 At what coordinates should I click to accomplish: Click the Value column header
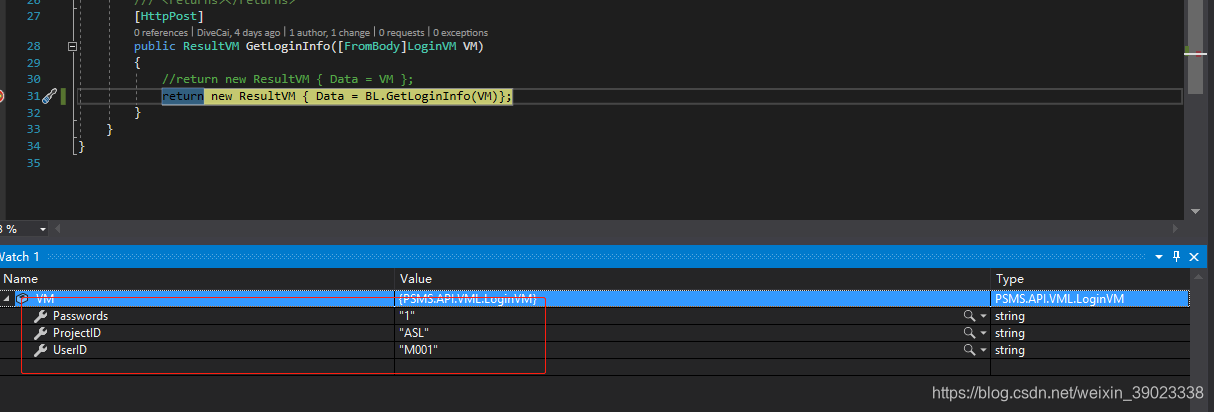693,278
